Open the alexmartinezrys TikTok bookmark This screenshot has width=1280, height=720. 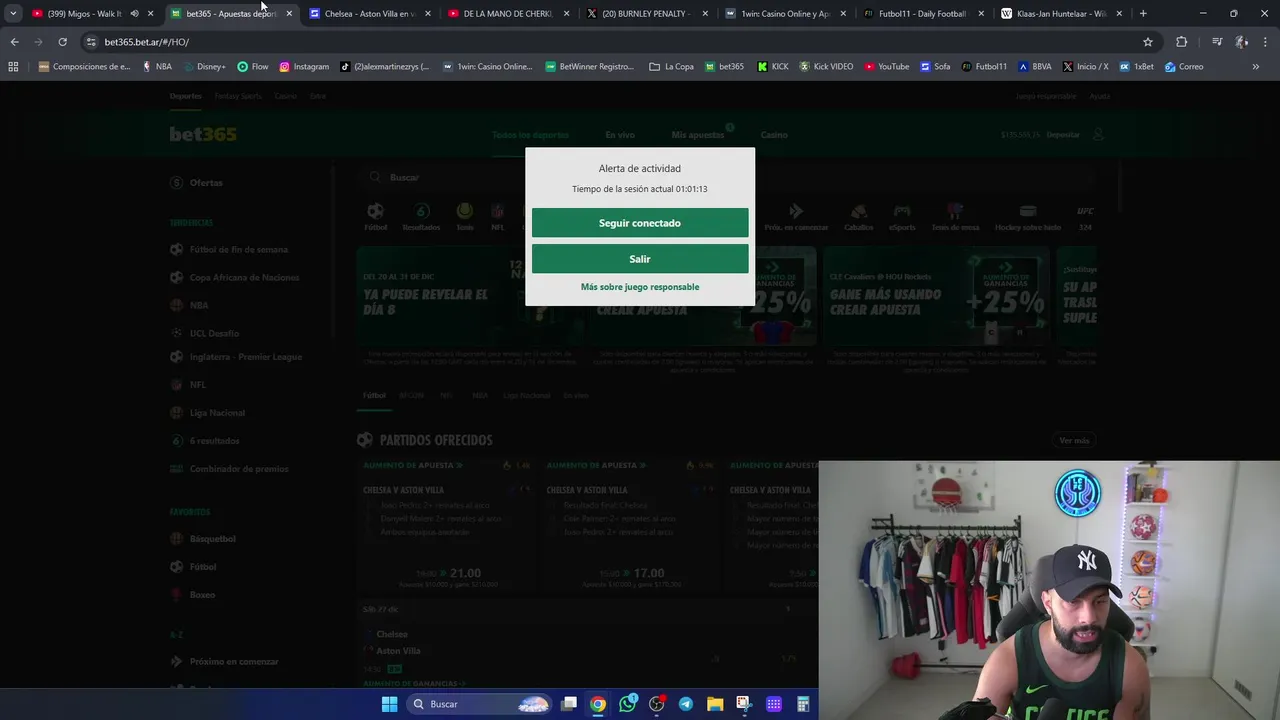click(385, 67)
